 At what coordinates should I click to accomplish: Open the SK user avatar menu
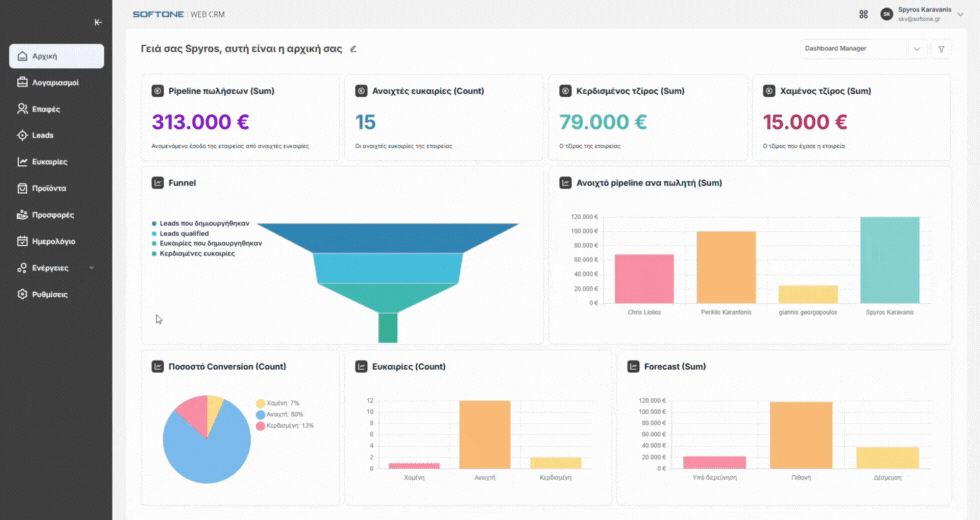click(x=886, y=14)
